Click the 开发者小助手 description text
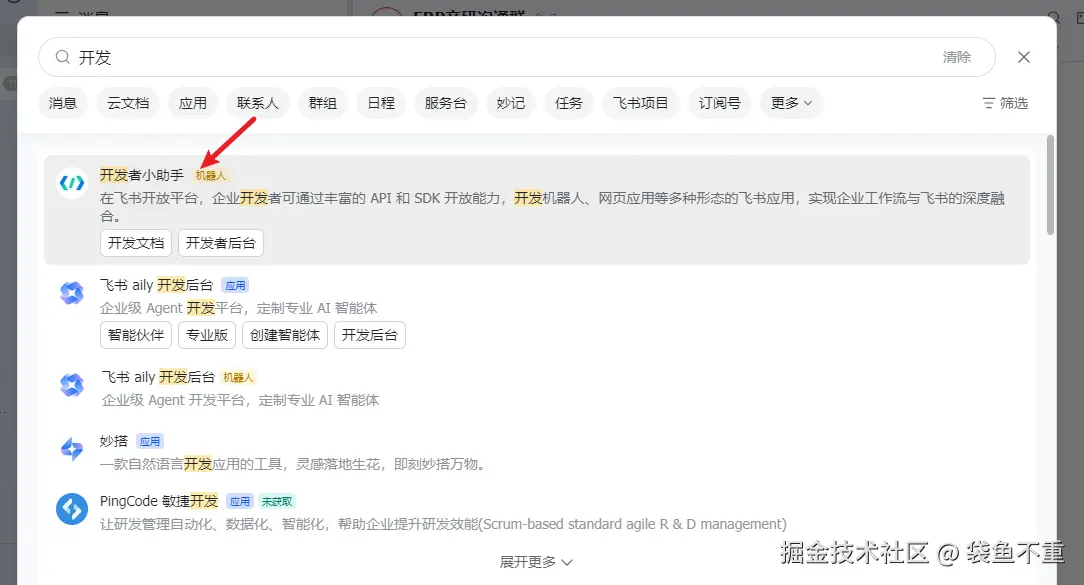1084x585 pixels. coord(552,207)
